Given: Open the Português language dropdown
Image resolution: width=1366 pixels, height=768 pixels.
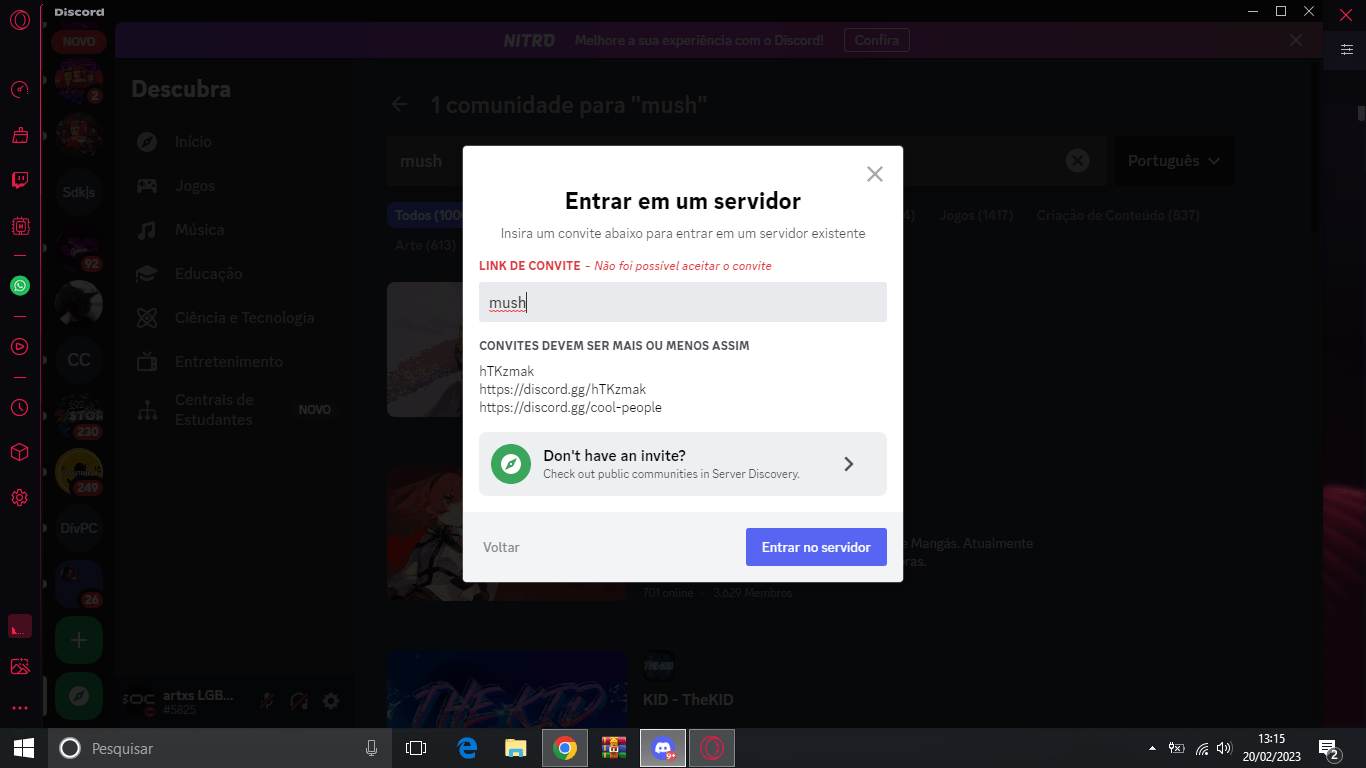Looking at the screenshot, I should 1174,161.
